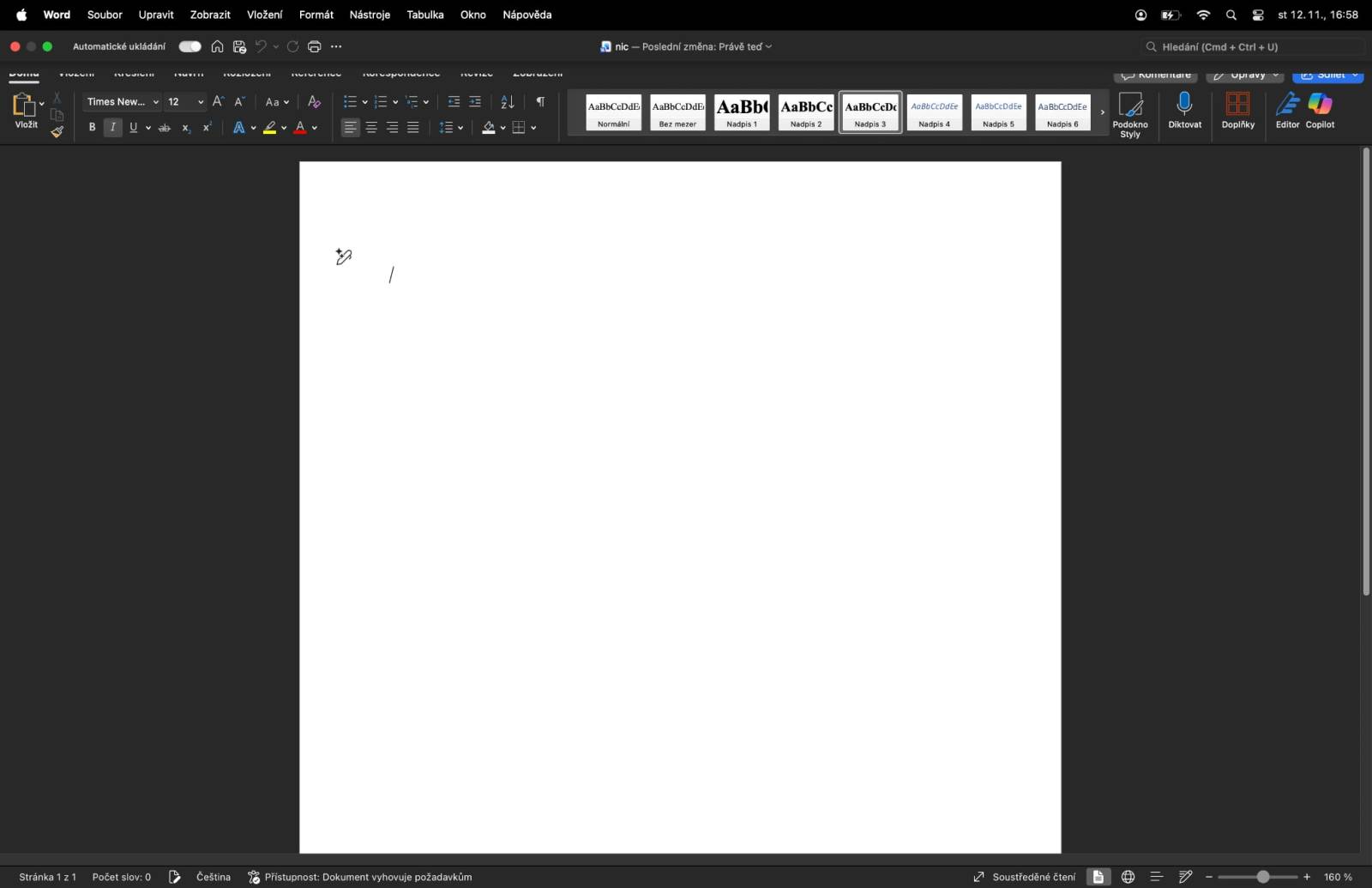The width and height of the screenshot is (1372, 888).
Task: Open the Tabulka menu
Action: (424, 15)
